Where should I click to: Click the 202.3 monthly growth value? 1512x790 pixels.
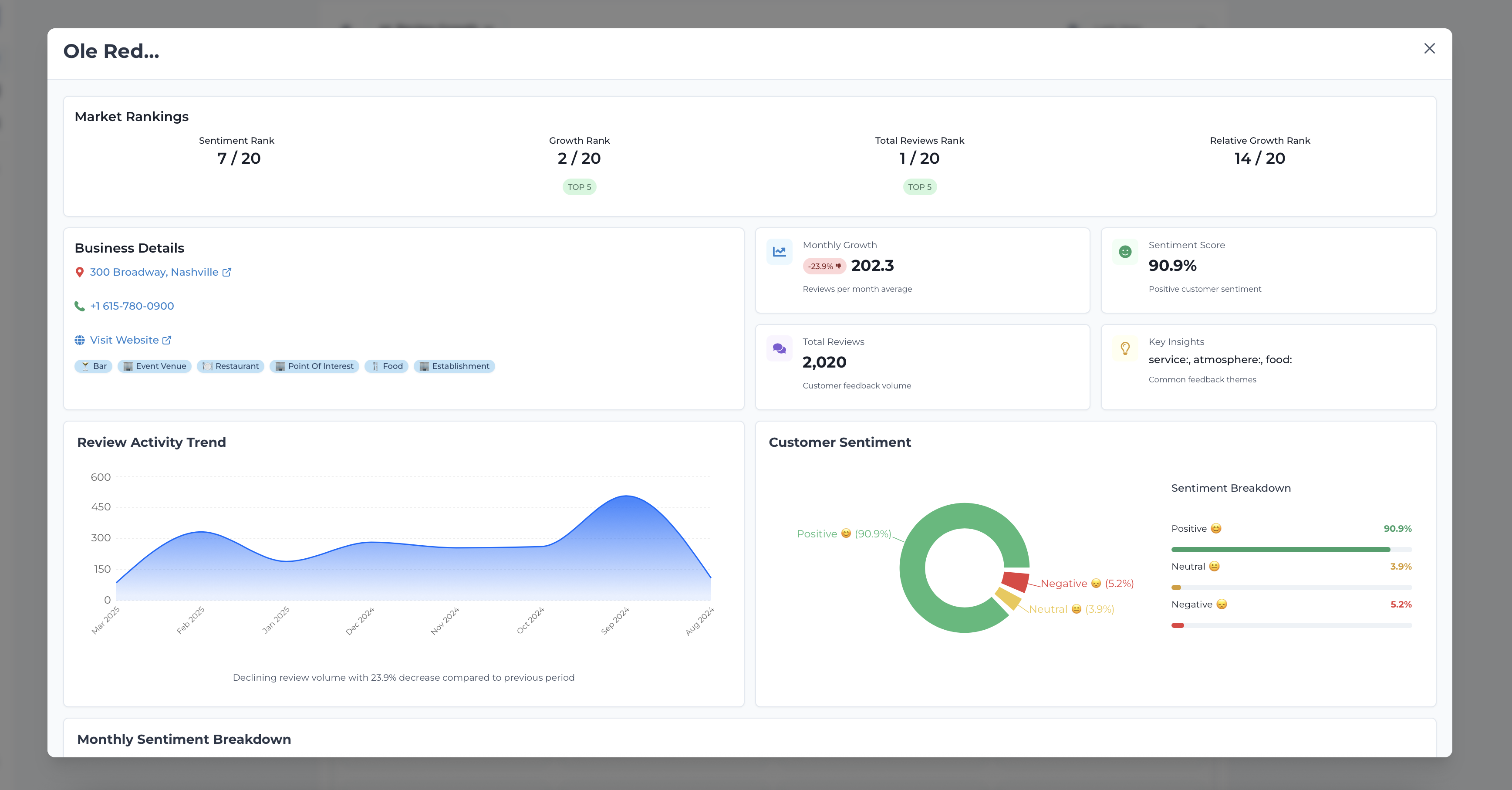[x=872, y=266]
